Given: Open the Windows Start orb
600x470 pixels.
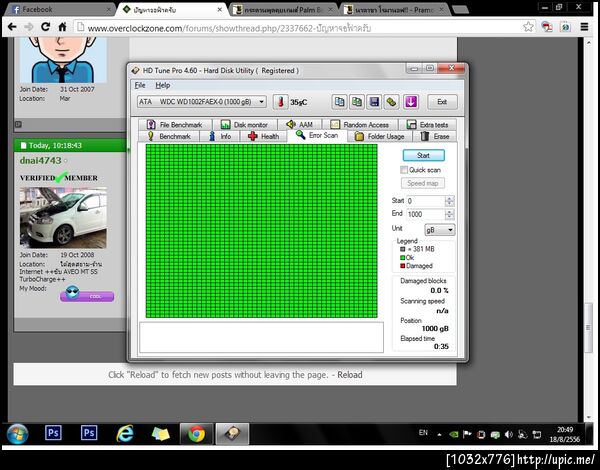Looking at the screenshot, I should 17,434.
